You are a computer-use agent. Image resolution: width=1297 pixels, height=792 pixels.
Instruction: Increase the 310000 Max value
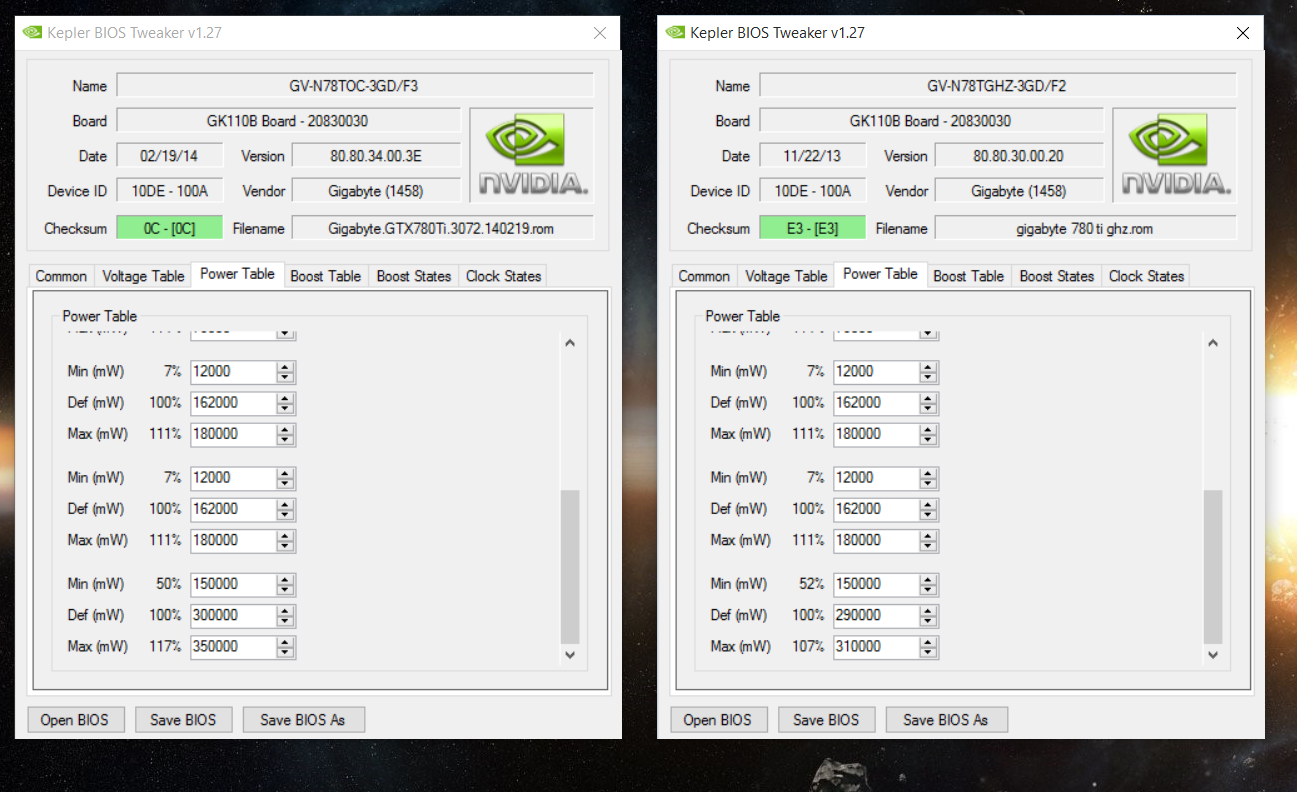coord(928,642)
